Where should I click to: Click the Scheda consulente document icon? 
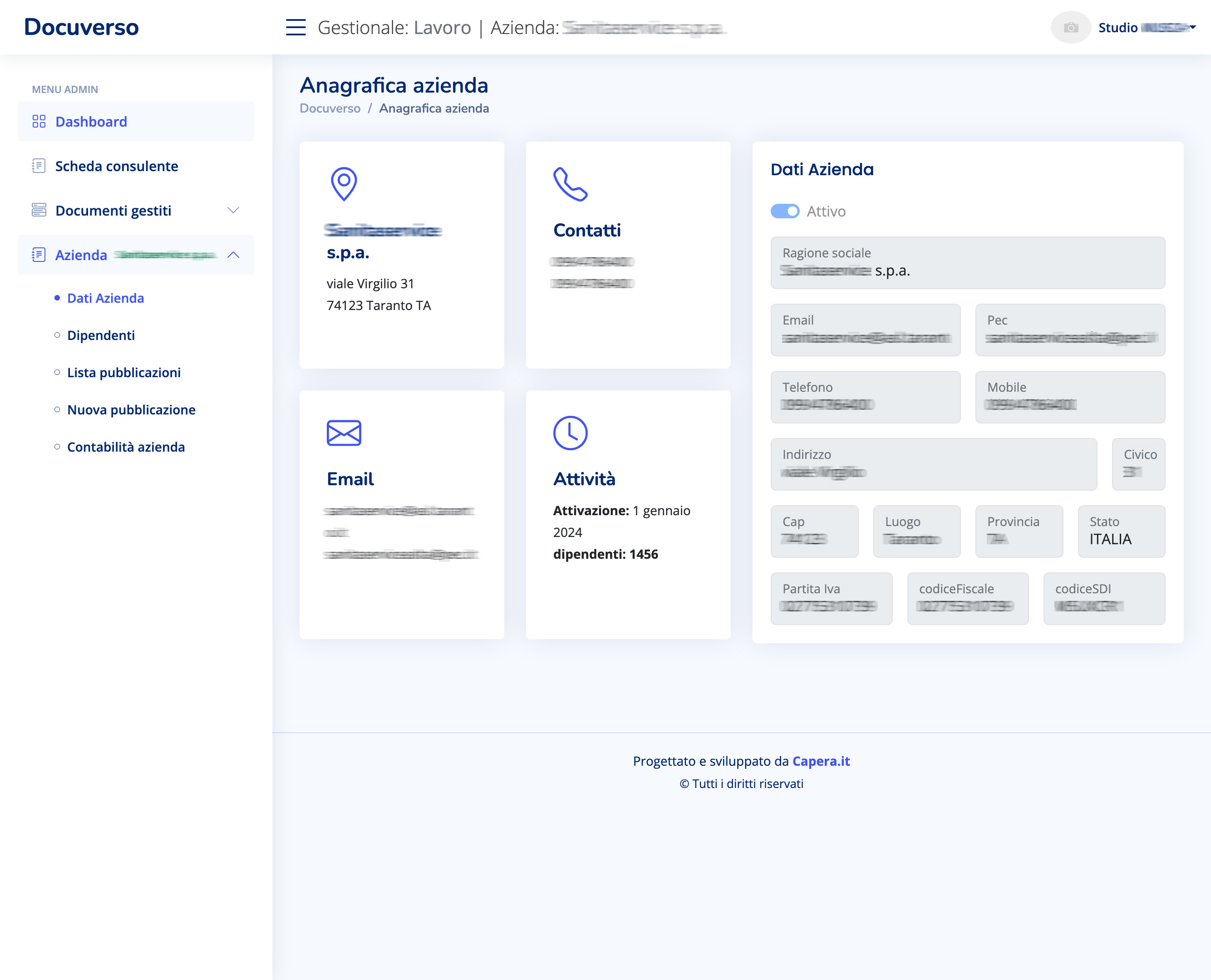click(39, 166)
